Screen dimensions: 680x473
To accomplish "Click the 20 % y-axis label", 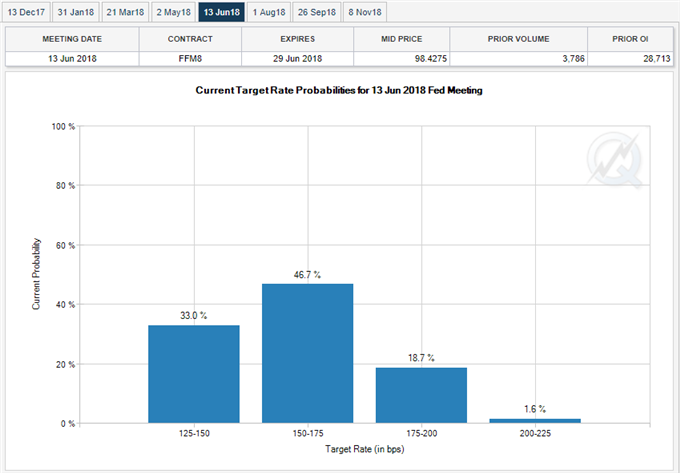I will click(65, 365).
